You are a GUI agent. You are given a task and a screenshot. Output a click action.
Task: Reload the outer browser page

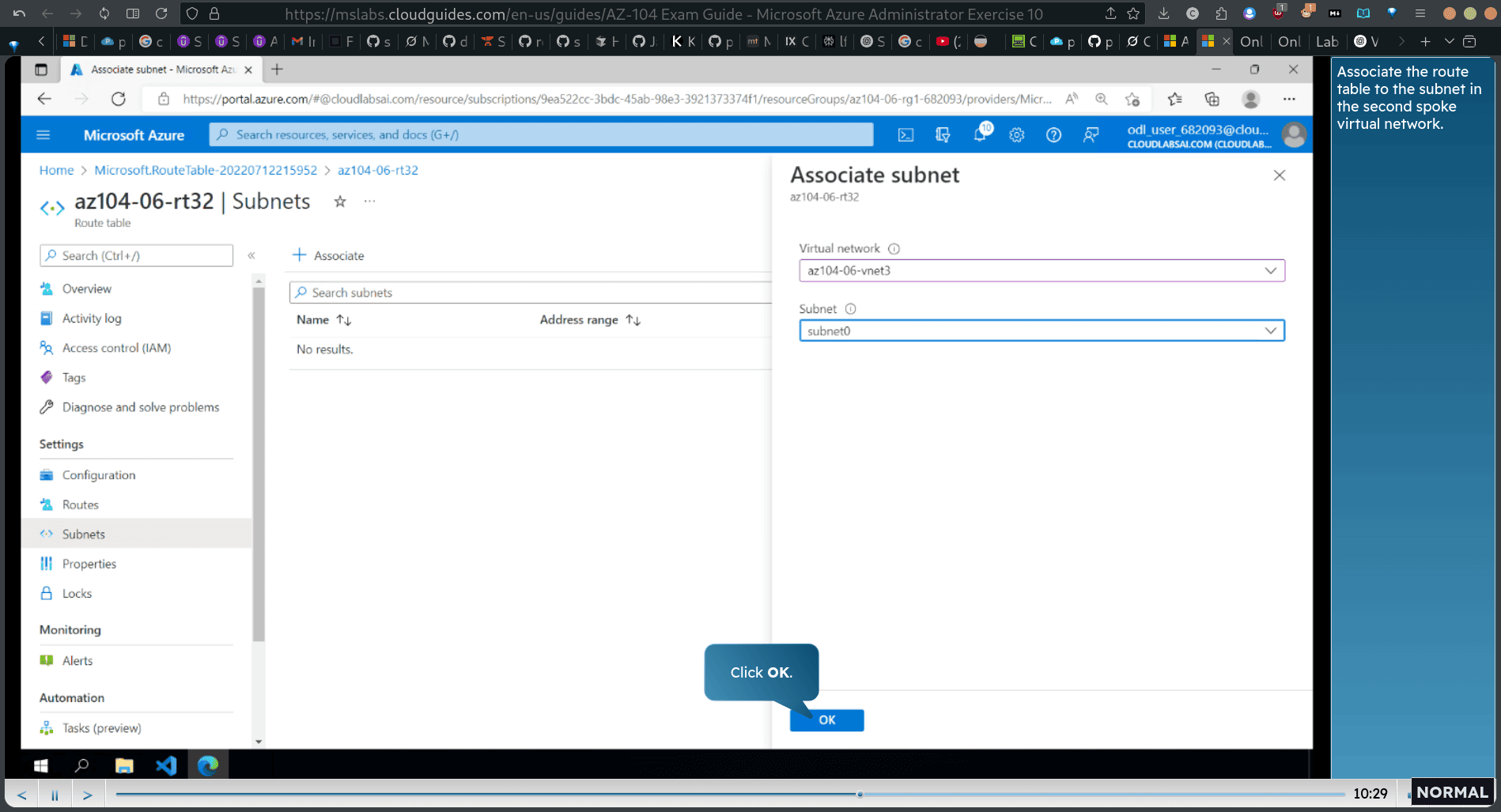point(161,13)
